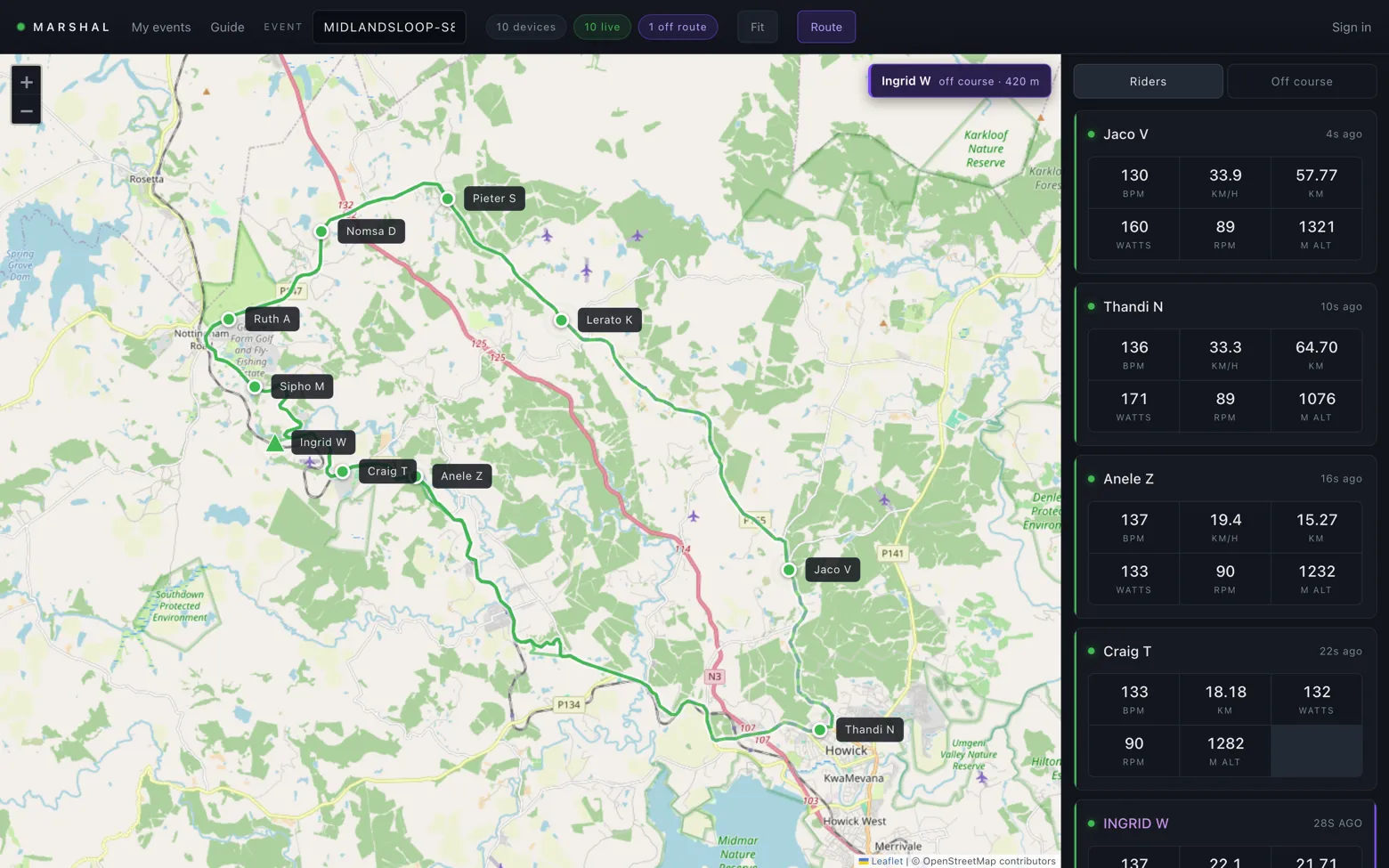This screenshot has width=1389, height=868.
Task: Click the MARSHAL logo
Action: coord(63,27)
